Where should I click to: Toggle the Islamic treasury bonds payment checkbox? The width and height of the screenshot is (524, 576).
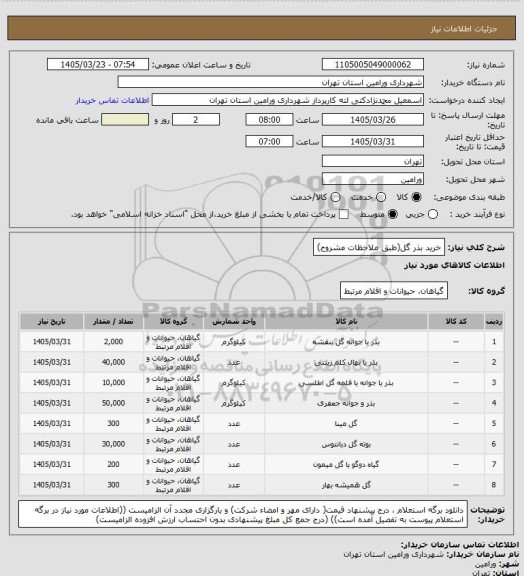pos(344,214)
